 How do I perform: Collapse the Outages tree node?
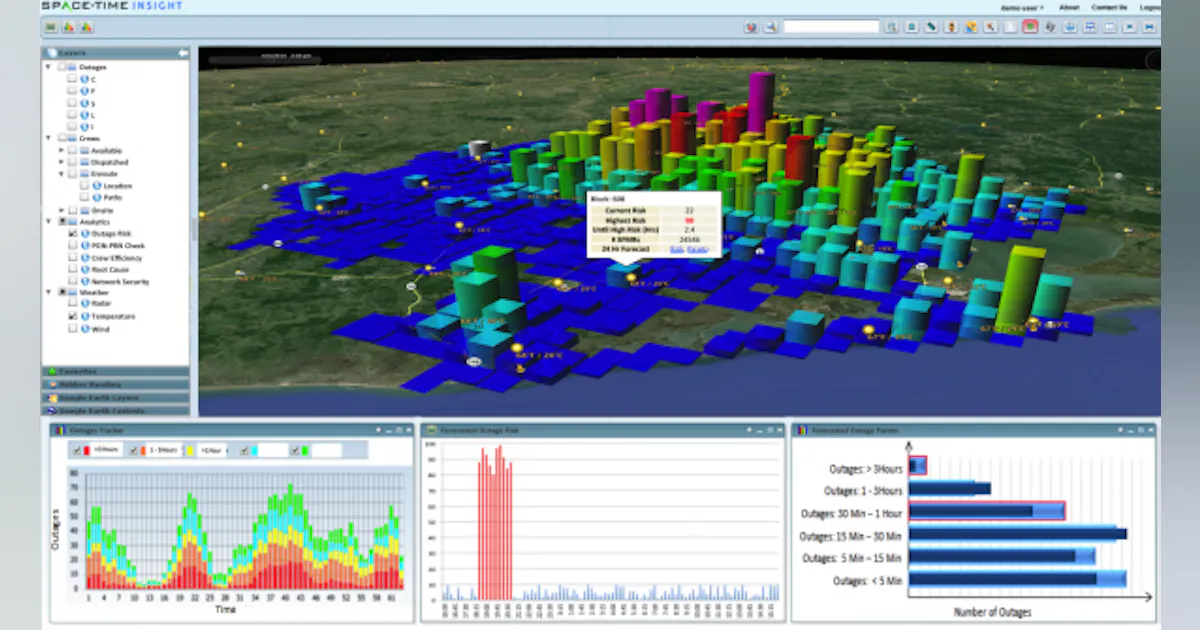48,67
